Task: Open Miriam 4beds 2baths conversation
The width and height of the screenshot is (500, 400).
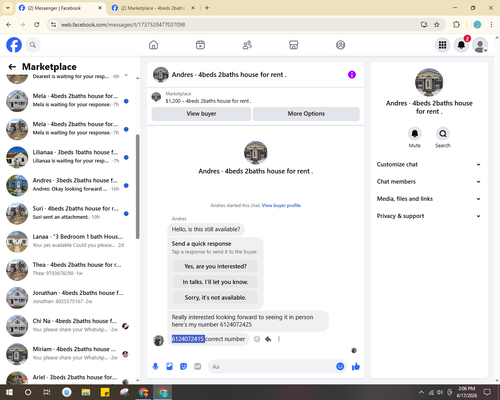Action: coord(68,354)
